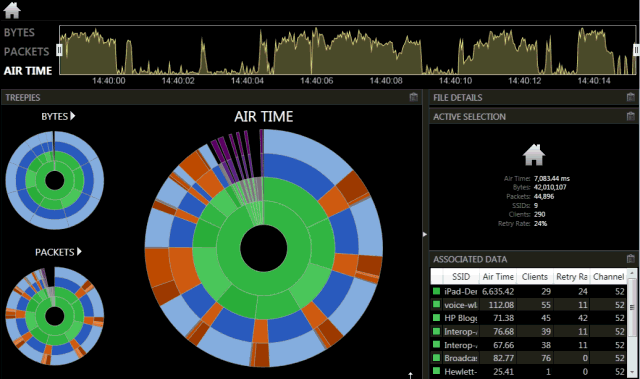The width and height of the screenshot is (640, 379).
Task: Select the HP Blog SSID row
Action: [x=529, y=318]
